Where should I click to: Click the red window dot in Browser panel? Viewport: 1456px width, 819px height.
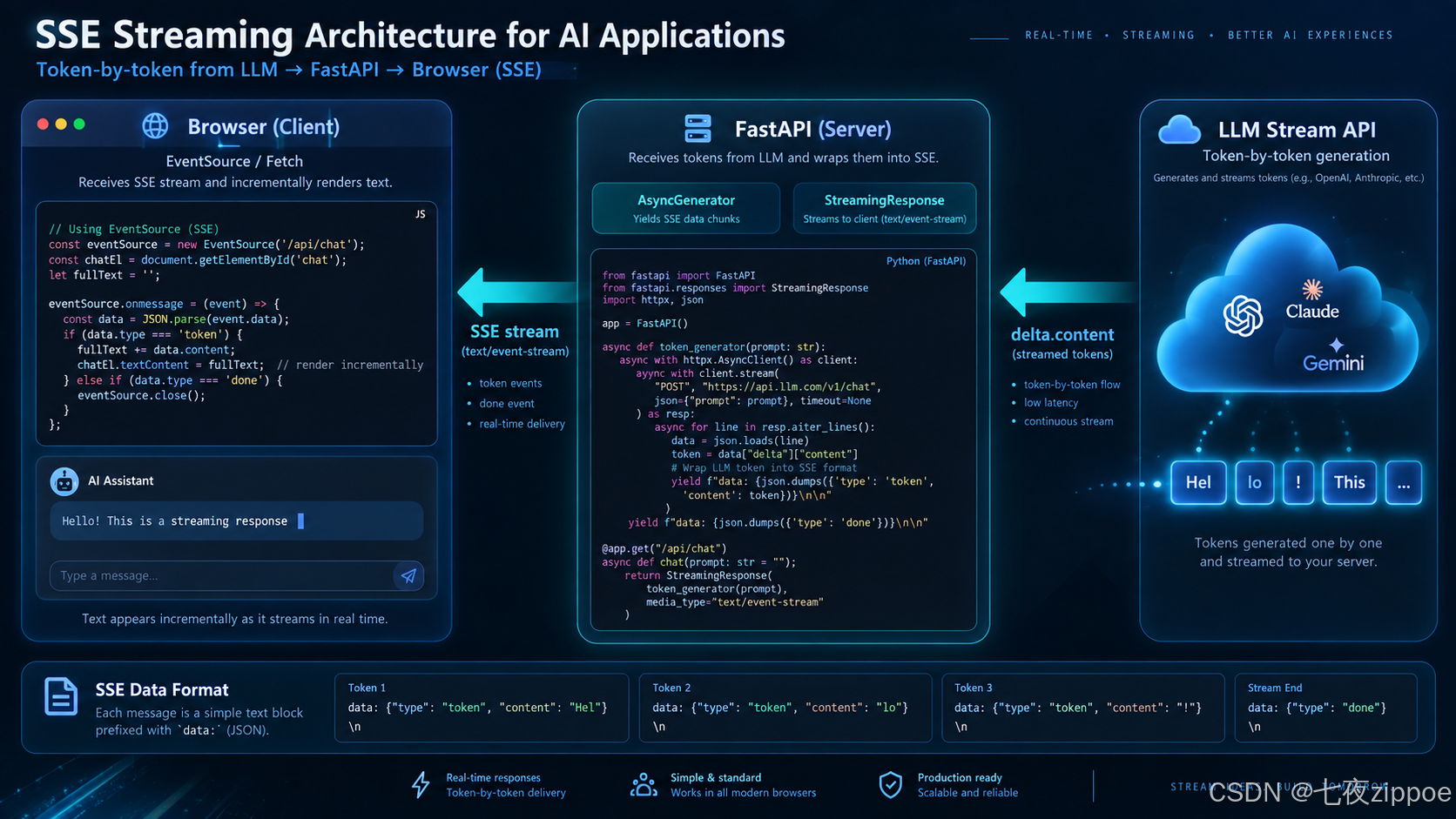(x=43, y=124)
